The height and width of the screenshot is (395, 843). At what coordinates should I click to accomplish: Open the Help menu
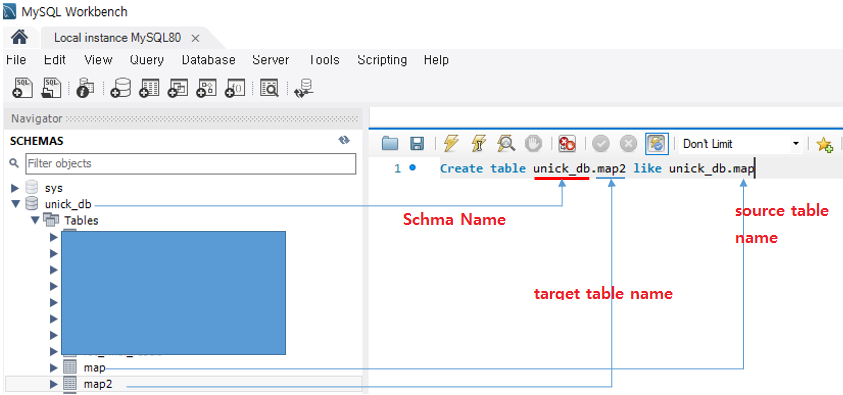tap(436, 60)
